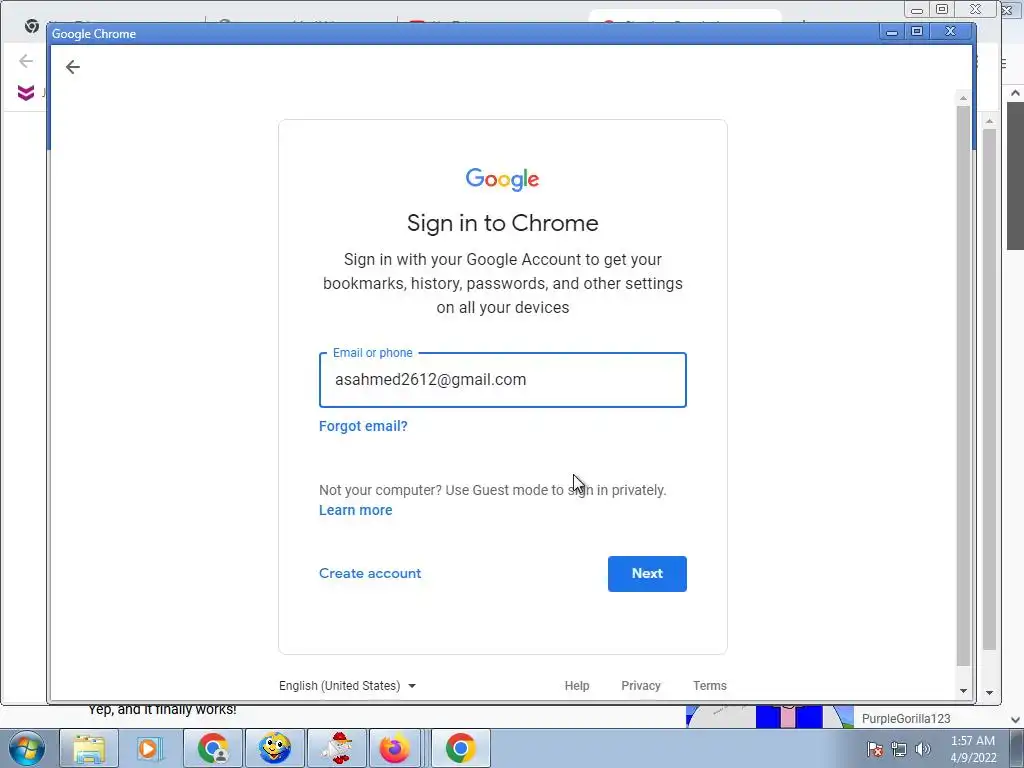
Task: Click Create account
Action: pyautogui.click(x=370, y=573)
